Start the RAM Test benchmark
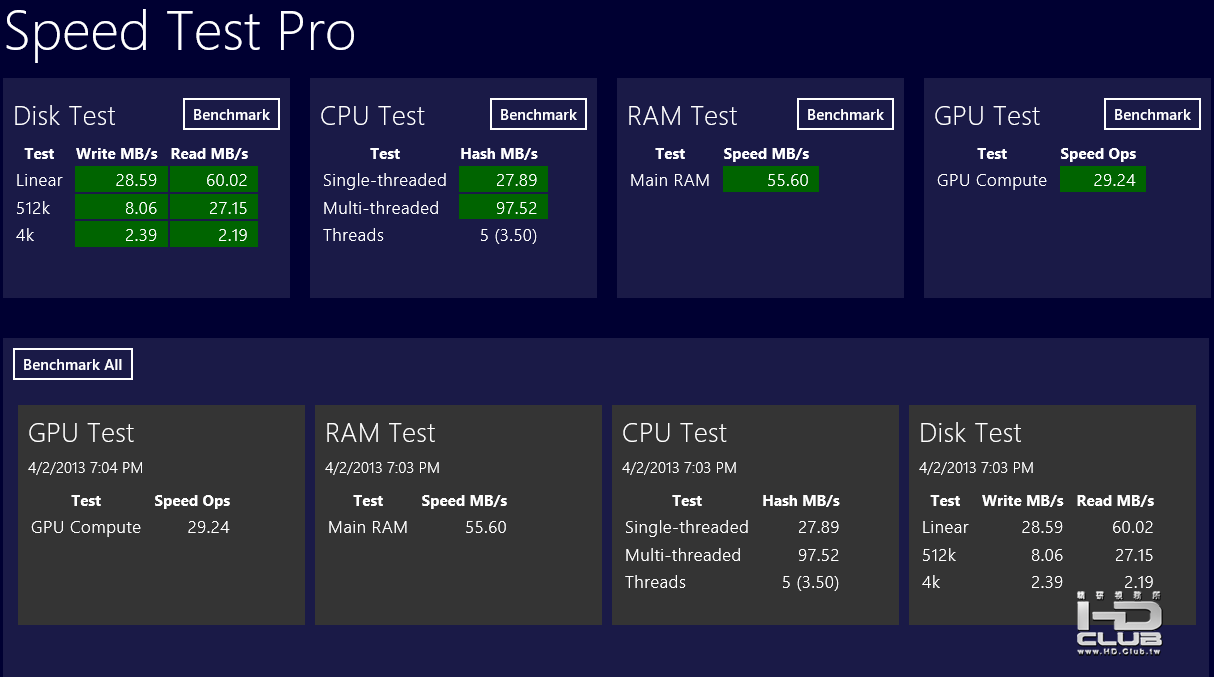This screenshot has width=1214, height=677. (x=845, y=115)
